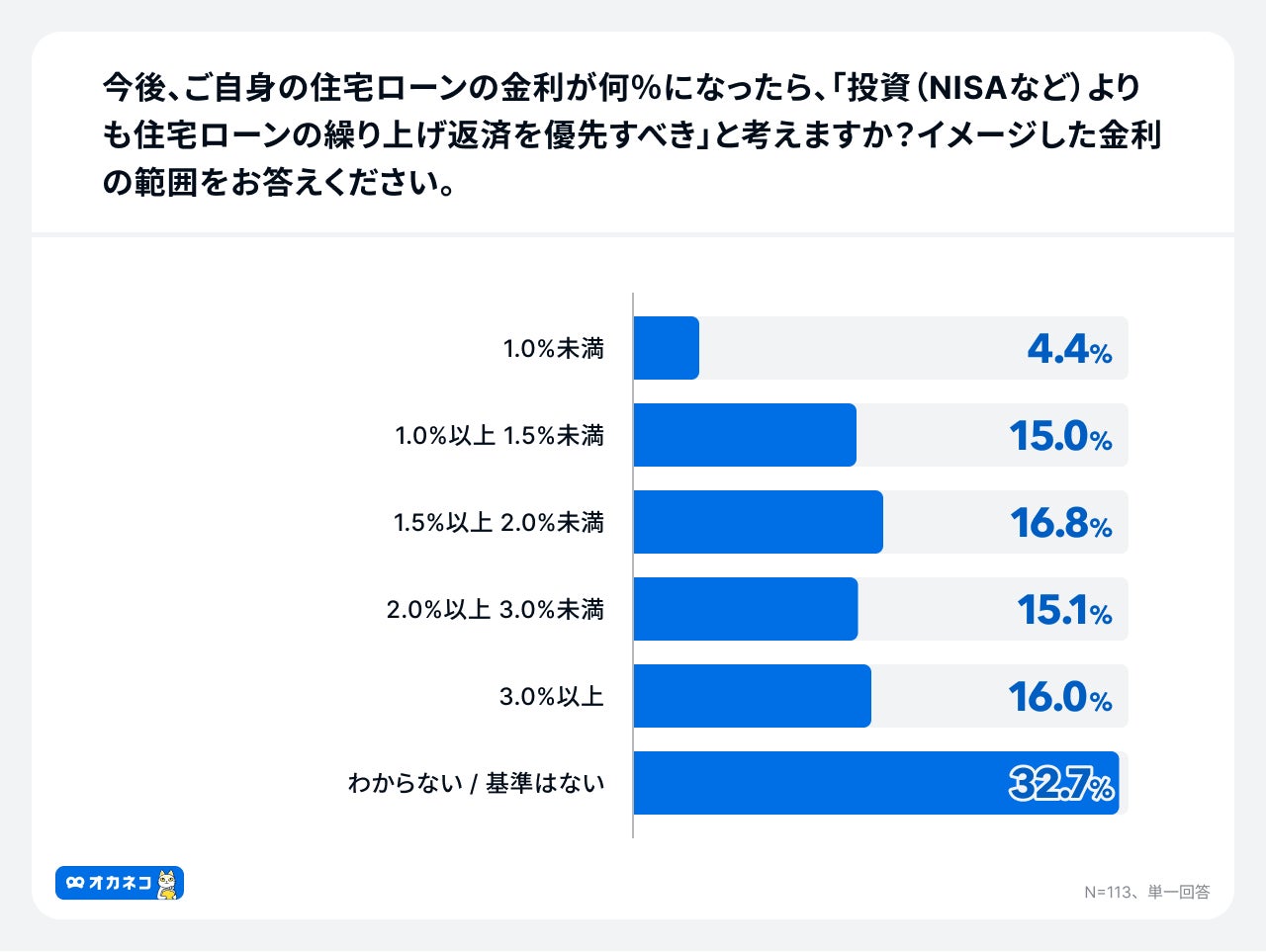Image resolution: width=1266 pixels, height=952 pixels.
Task: Click the infinity symbol in the Okaneko logo
Action: (x=75, y=883)
